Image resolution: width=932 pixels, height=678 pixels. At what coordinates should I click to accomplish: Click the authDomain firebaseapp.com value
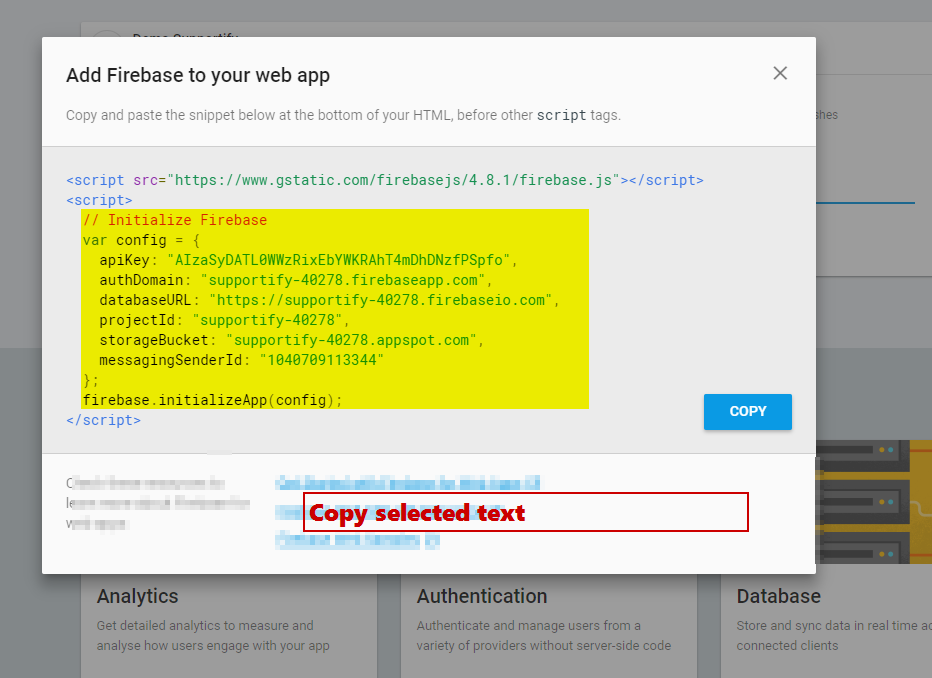pyautogui.click(x=343, y=280)
